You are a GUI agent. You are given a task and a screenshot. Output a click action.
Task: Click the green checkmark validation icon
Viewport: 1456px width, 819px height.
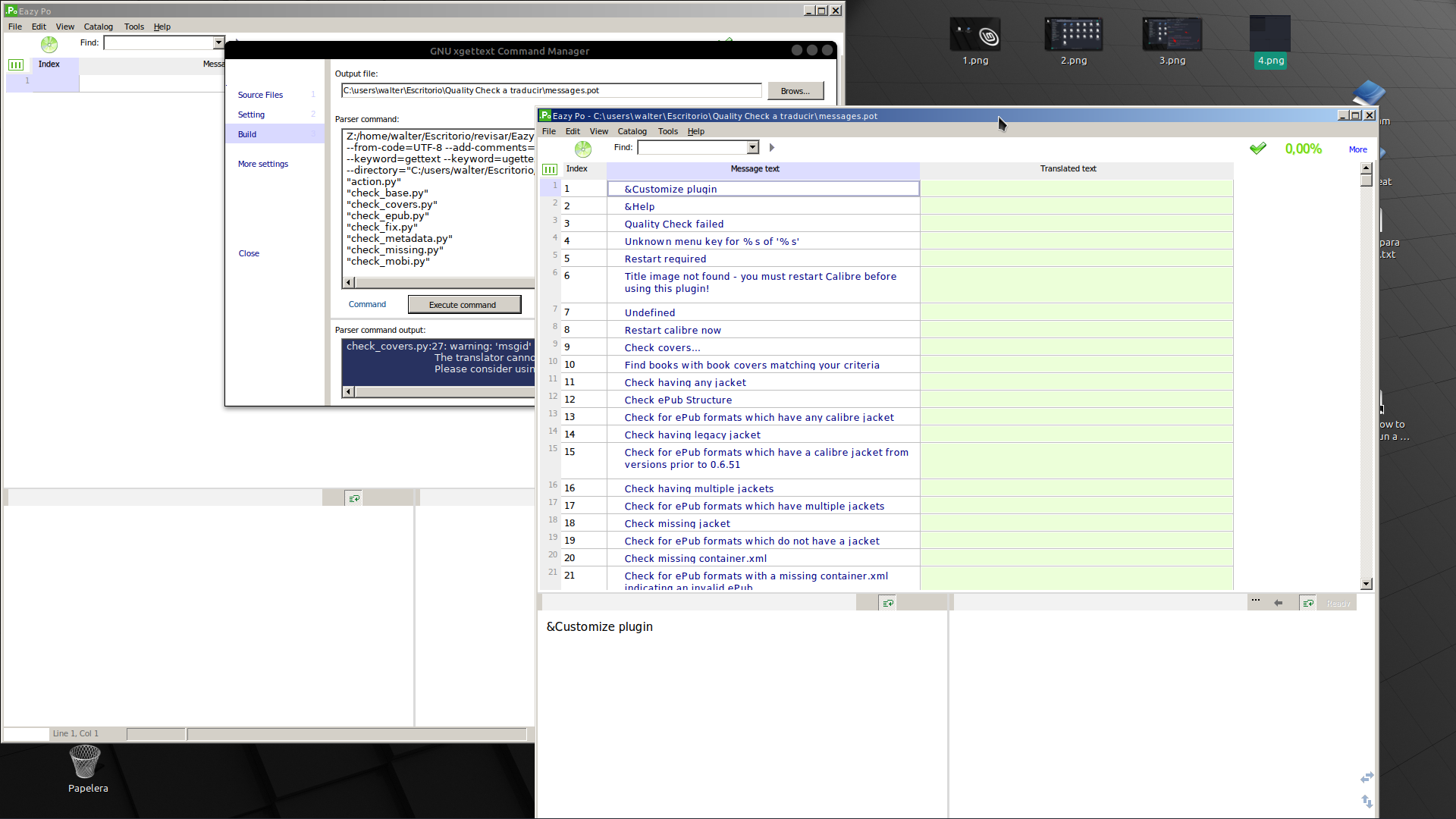pyautogui.click(x=1258, y=149)
